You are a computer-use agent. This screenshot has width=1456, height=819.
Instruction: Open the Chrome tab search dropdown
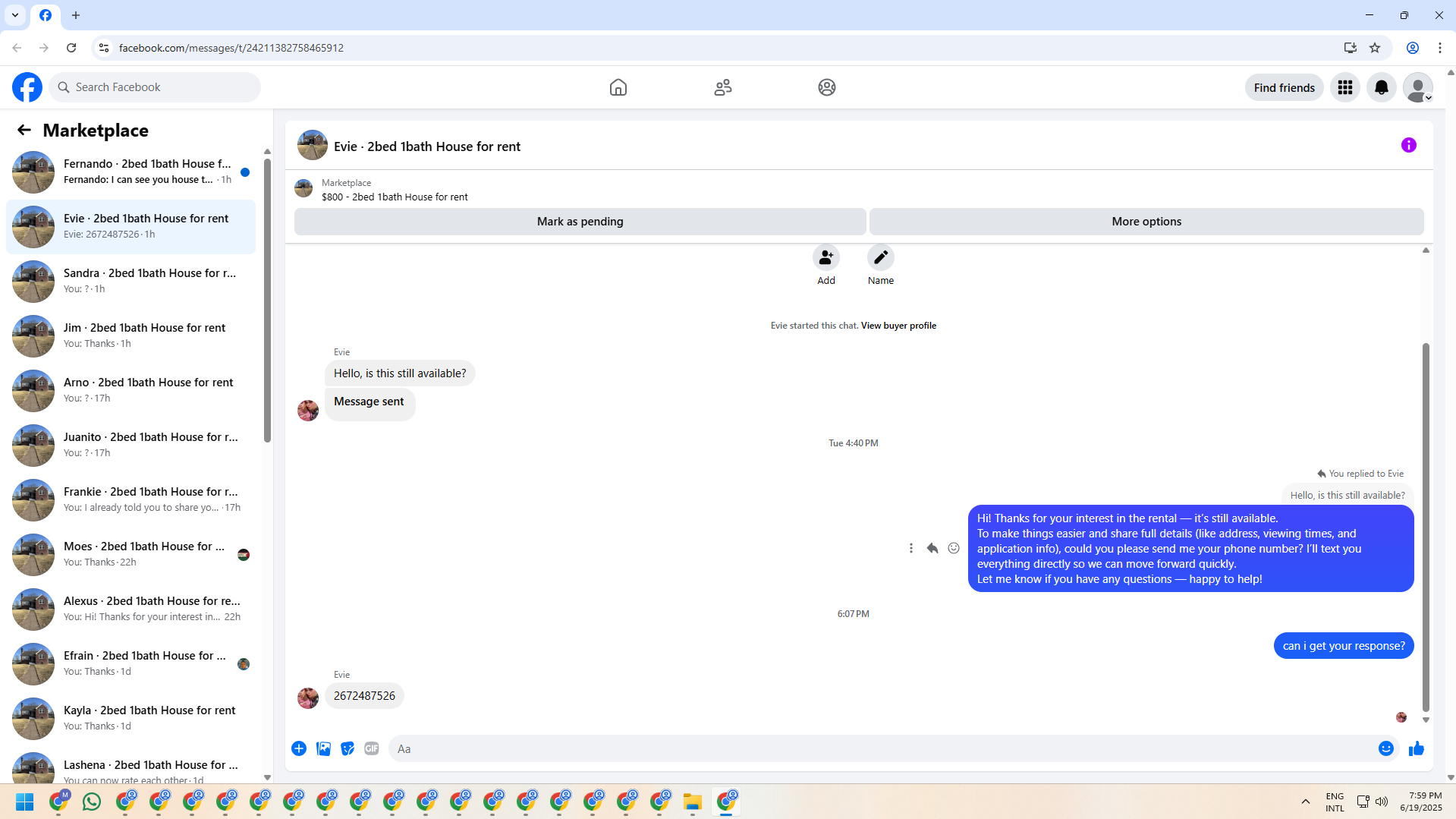click(x=15, y=15)
